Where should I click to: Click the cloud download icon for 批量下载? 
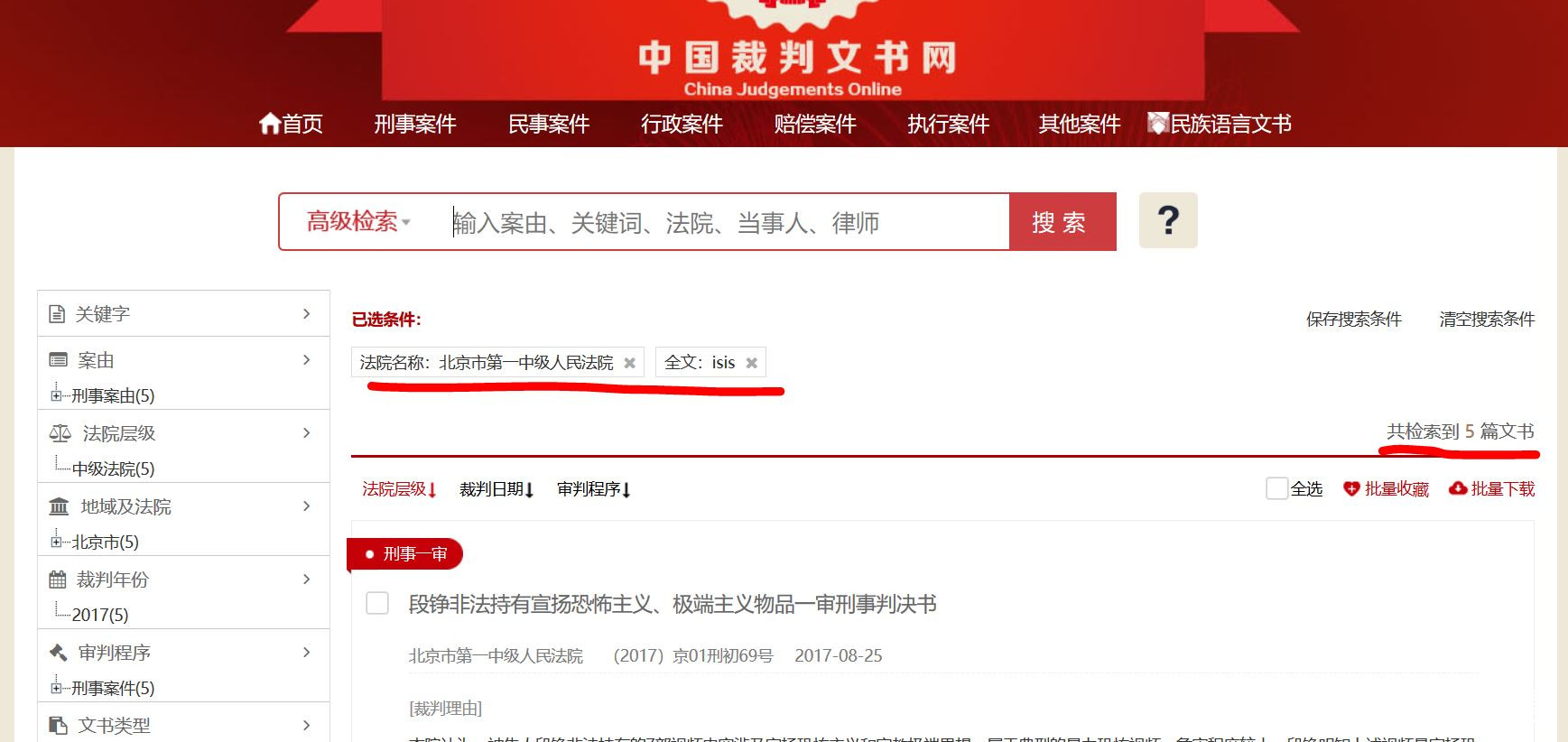tap(1458, 489)
